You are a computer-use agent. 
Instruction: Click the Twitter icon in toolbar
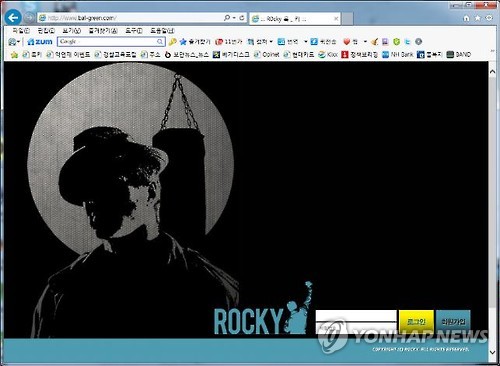point(407,42)
